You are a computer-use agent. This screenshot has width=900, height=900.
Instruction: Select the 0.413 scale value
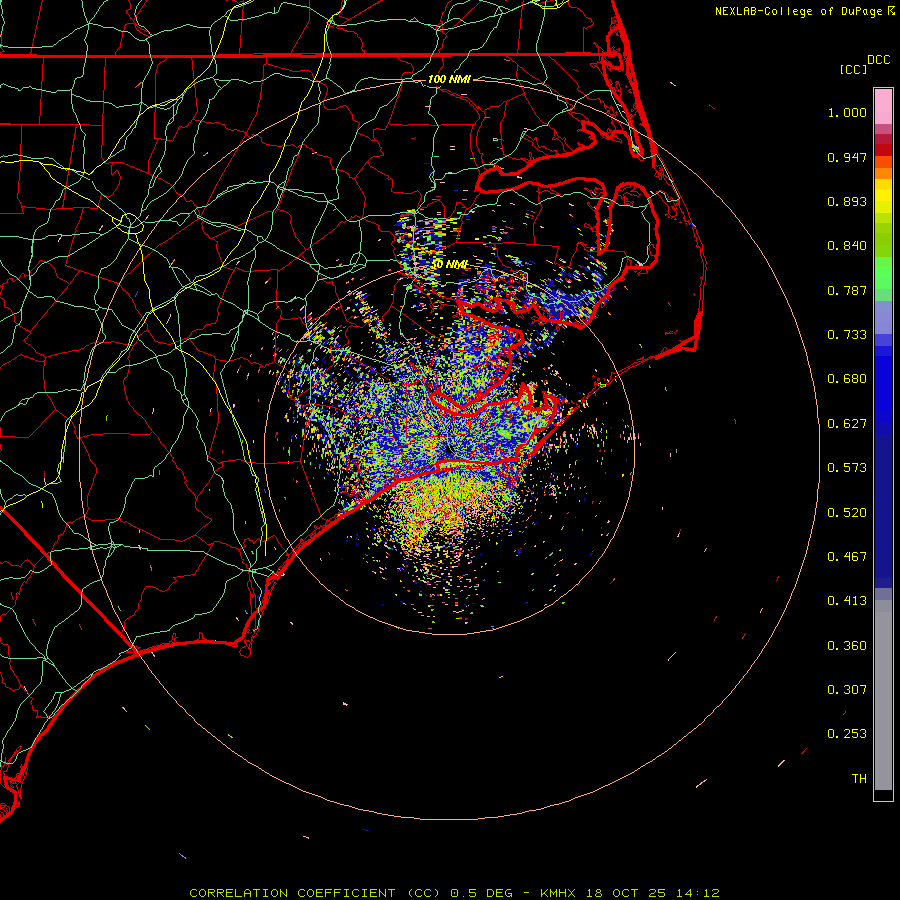tap(847, 601)
